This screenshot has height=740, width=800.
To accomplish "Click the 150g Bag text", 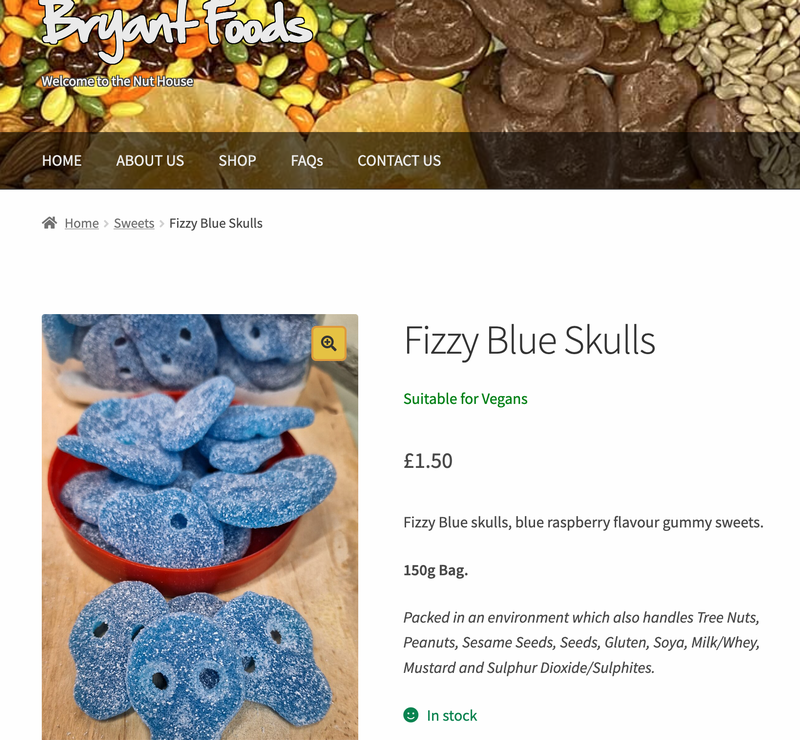I will 436,570.
